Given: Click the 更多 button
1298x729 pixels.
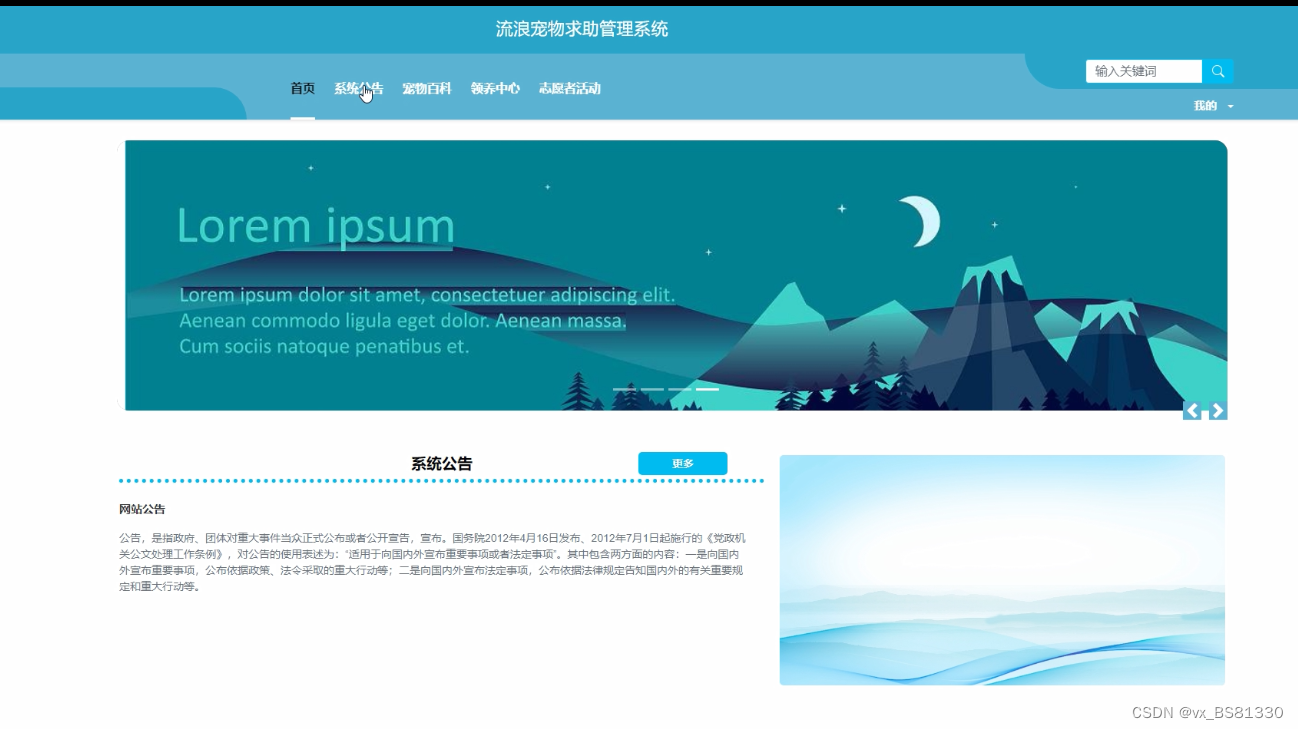Looking at the screenshot, I should pyautogui.click(x=683, y=464).
